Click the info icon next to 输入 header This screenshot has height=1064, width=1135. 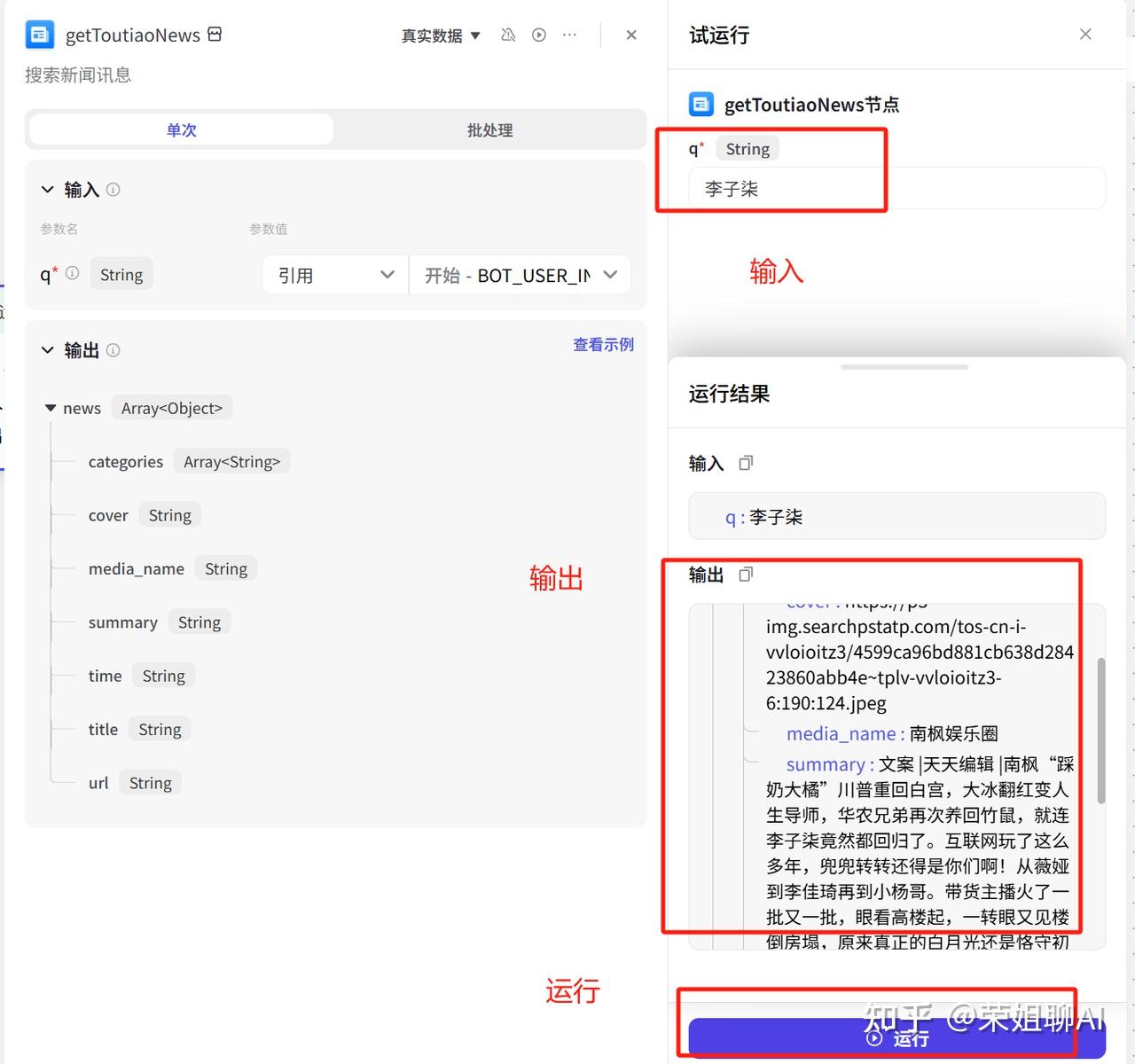pos(113,189)
